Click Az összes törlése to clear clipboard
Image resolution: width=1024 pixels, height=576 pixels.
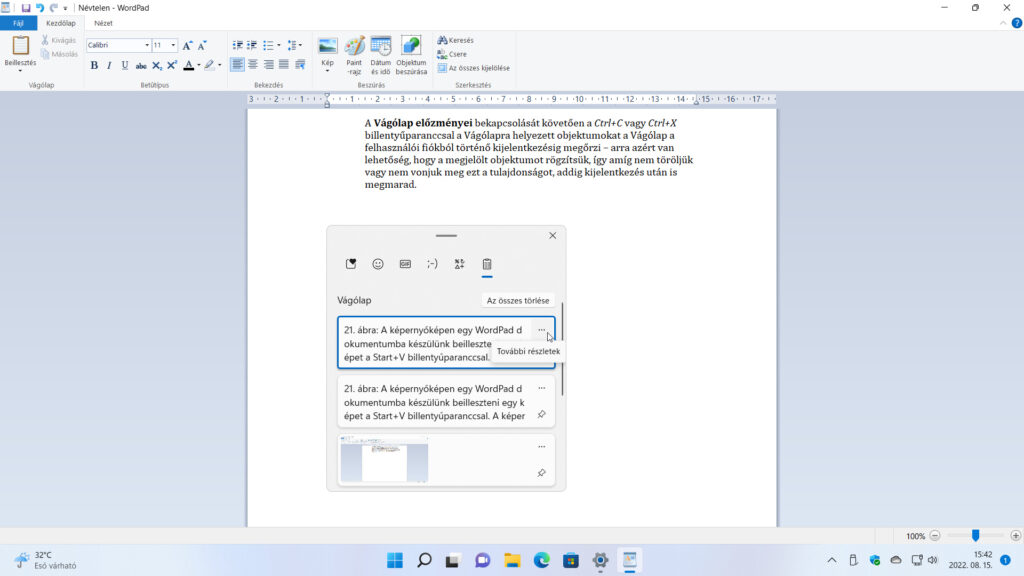(517, 300)
